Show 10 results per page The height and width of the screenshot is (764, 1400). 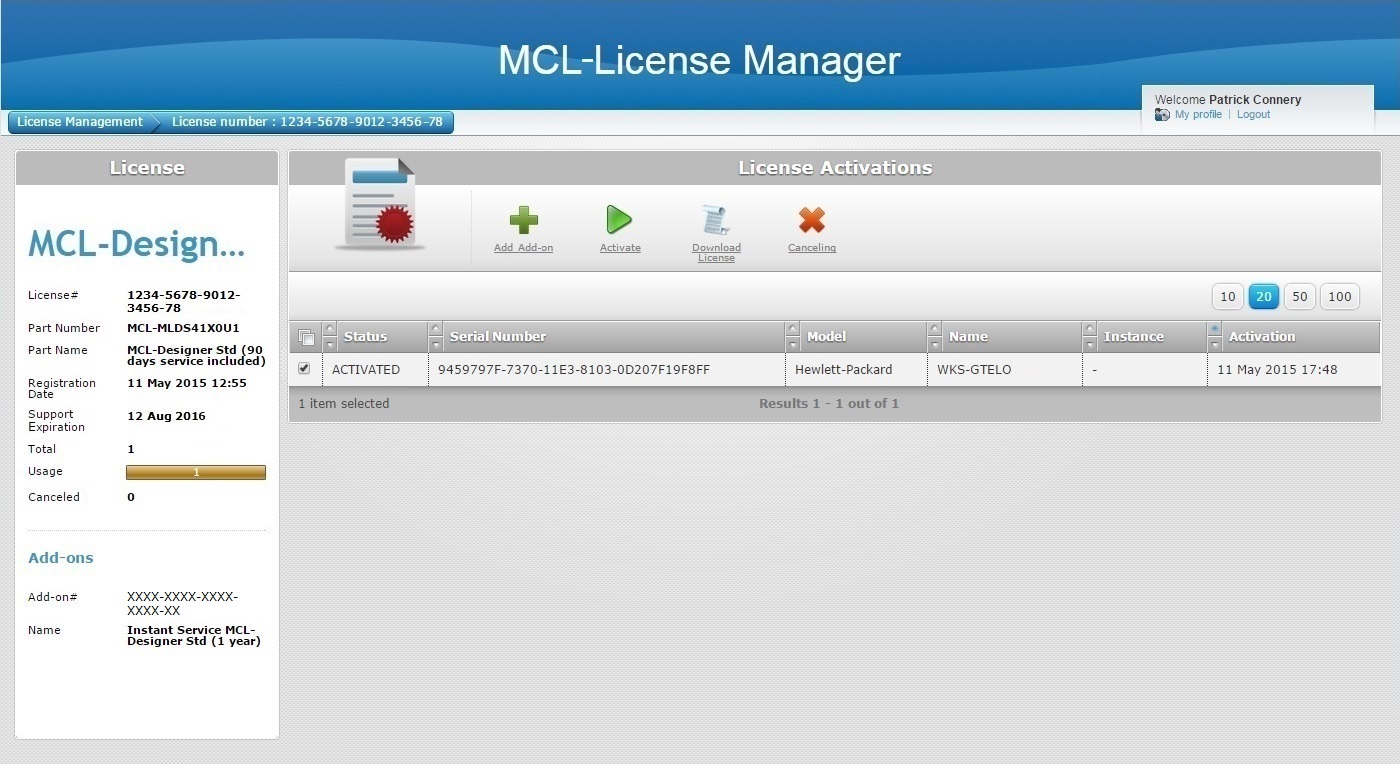point(1227,296)
